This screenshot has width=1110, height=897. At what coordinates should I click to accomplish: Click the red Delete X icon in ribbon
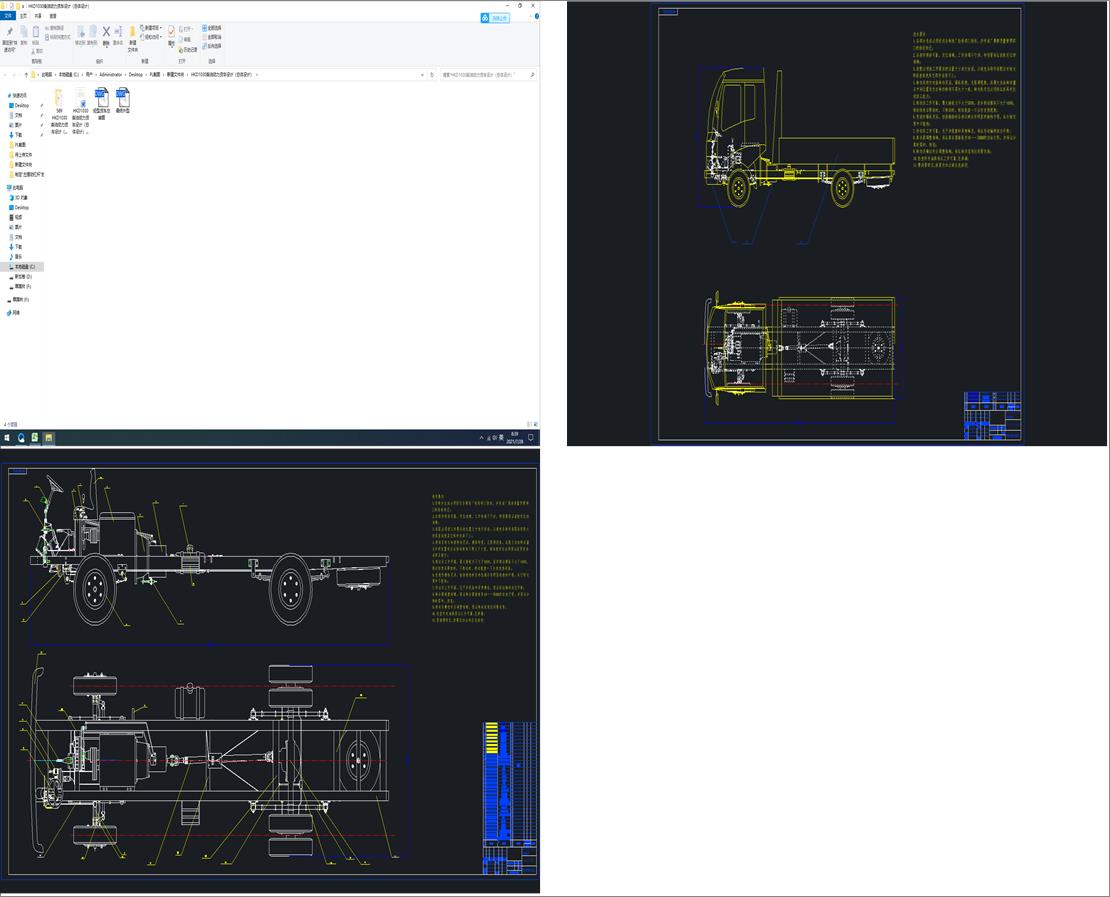click(106, 32)
